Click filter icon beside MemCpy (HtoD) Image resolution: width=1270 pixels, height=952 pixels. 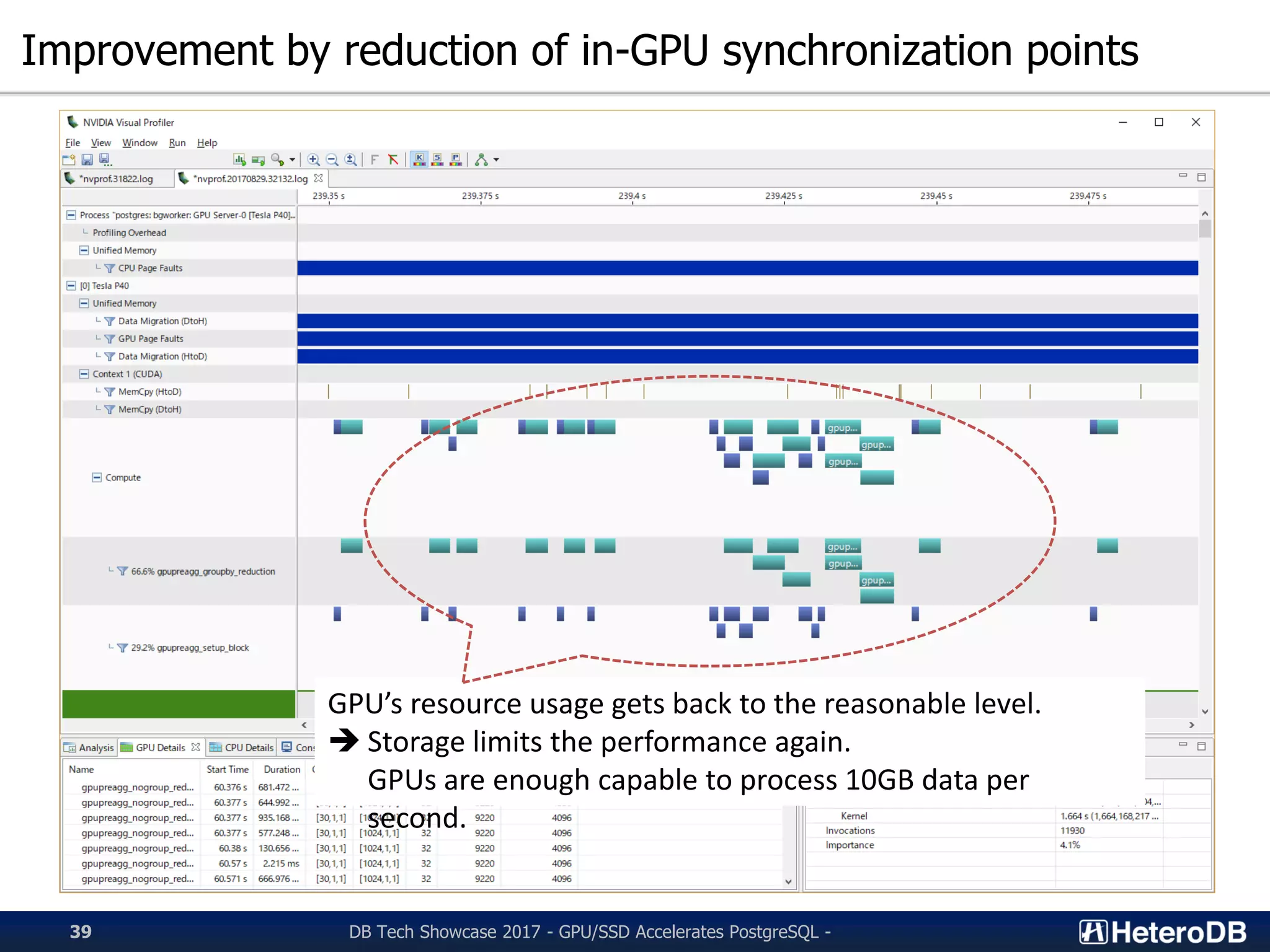pyautogui.click(x=110, y=392)
